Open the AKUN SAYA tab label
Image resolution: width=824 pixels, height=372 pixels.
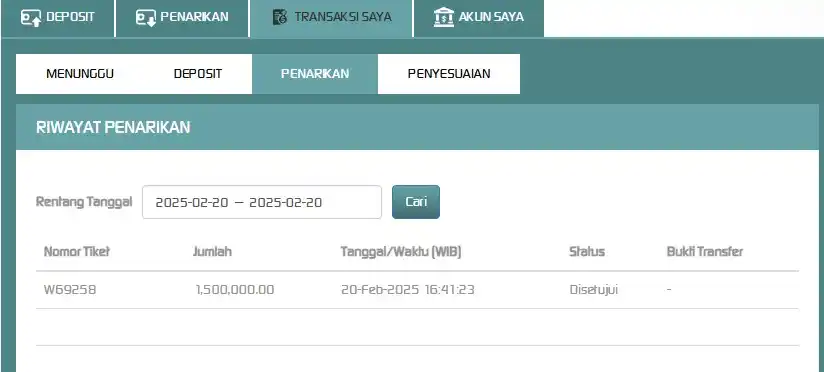[491, 17]
